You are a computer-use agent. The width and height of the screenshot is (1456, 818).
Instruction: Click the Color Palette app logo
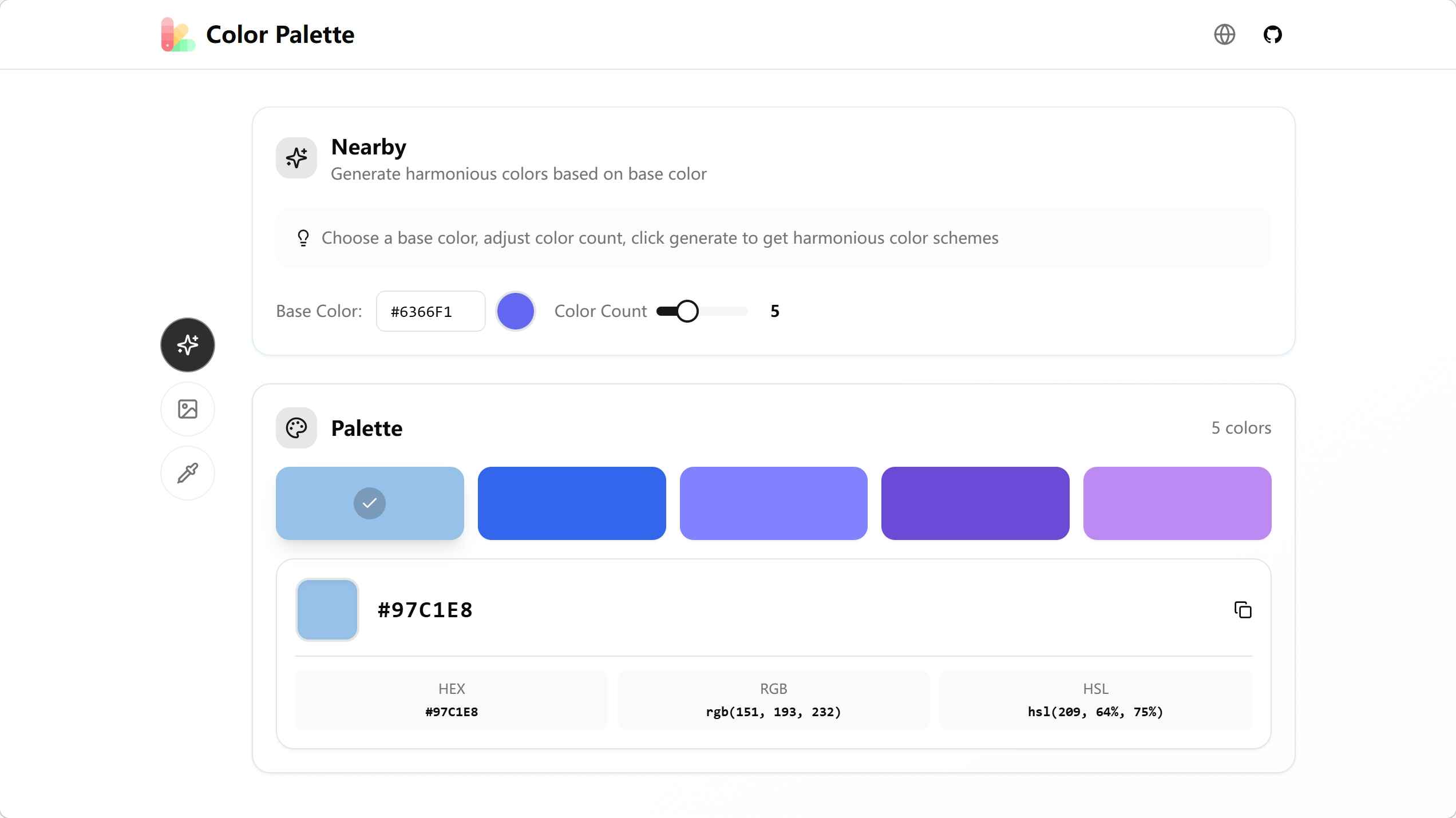[178, 34]
